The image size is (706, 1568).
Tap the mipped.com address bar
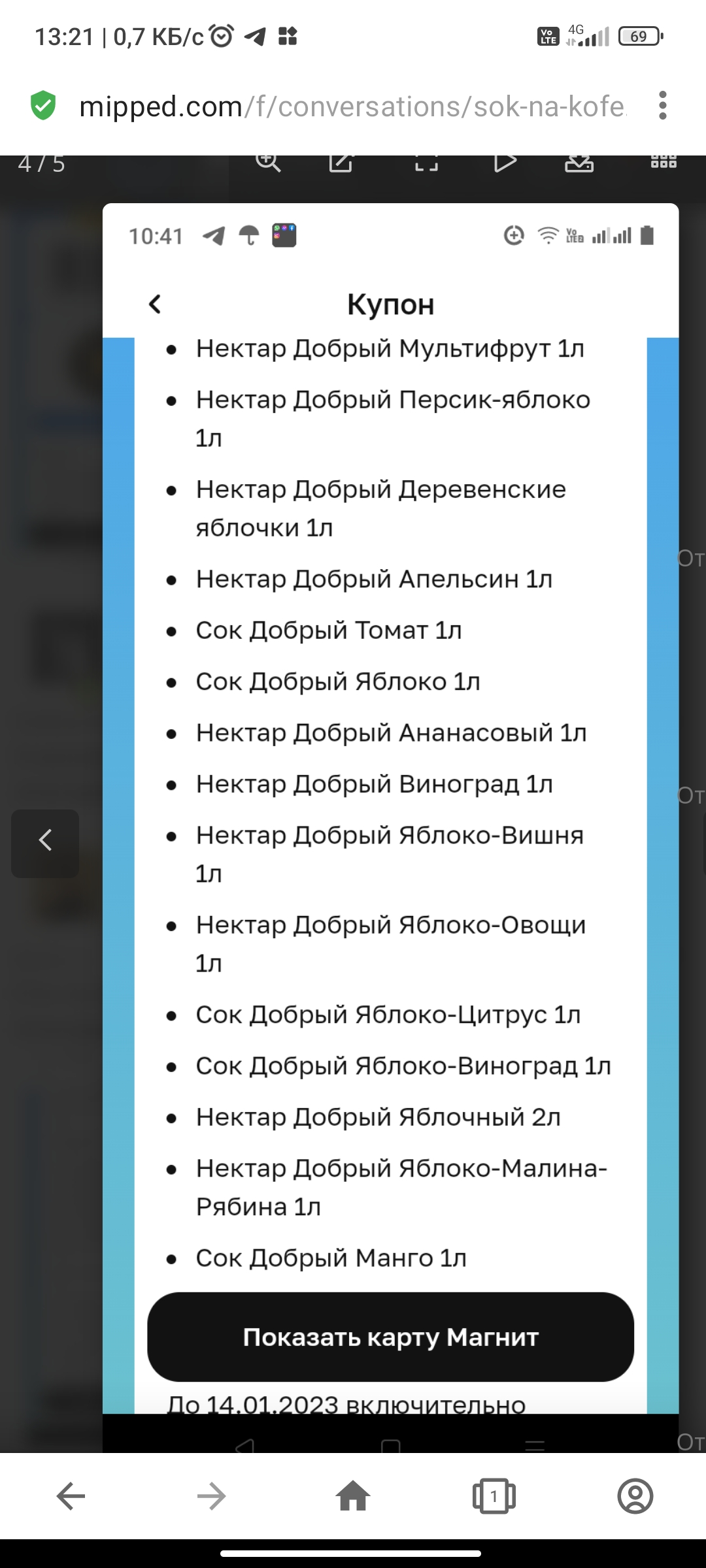click(353, 106)
